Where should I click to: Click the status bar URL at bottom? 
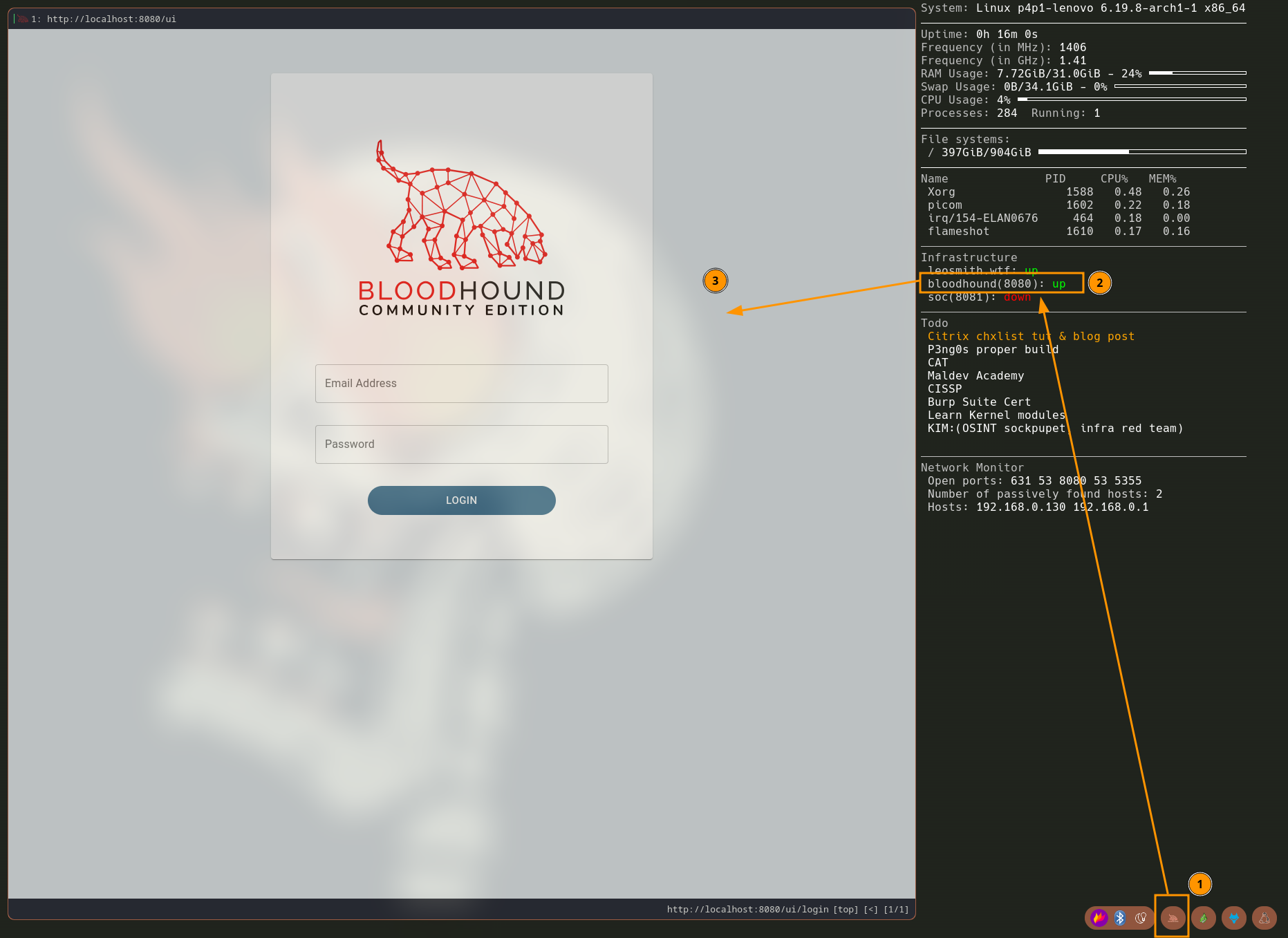pos(747,910)
